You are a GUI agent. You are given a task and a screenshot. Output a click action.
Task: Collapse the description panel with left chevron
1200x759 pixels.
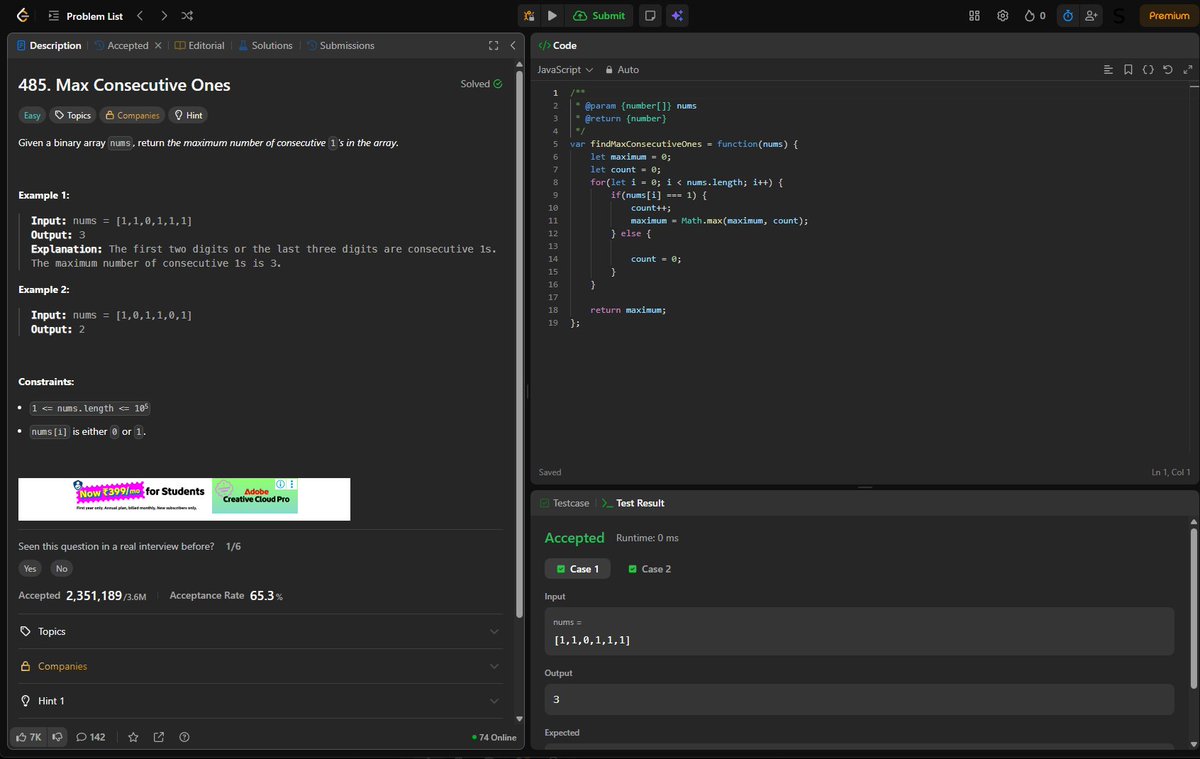[512, 46]
